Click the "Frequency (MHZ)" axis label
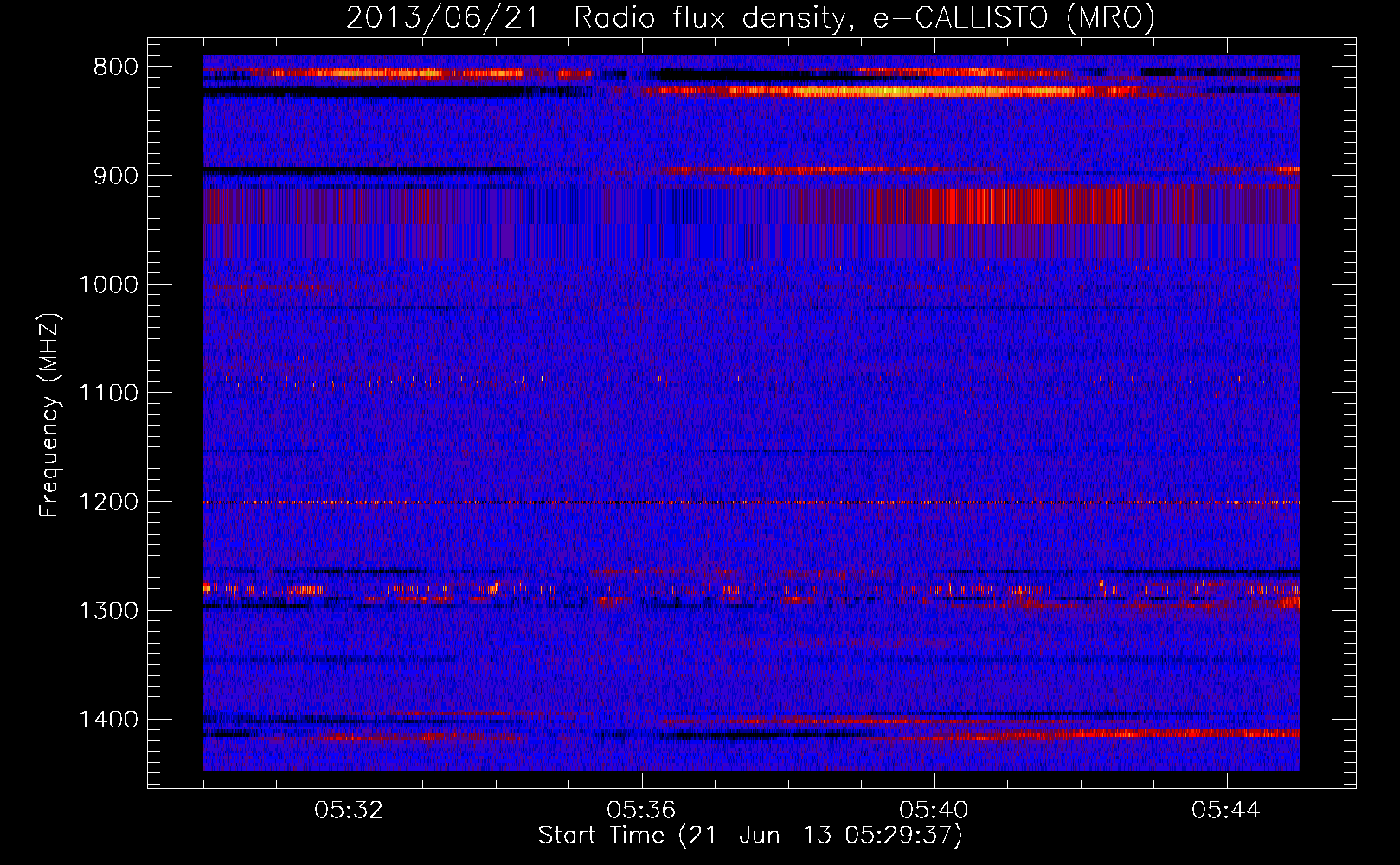The height and width of the screenshot is (865, 1400). (x=49, y=415)
